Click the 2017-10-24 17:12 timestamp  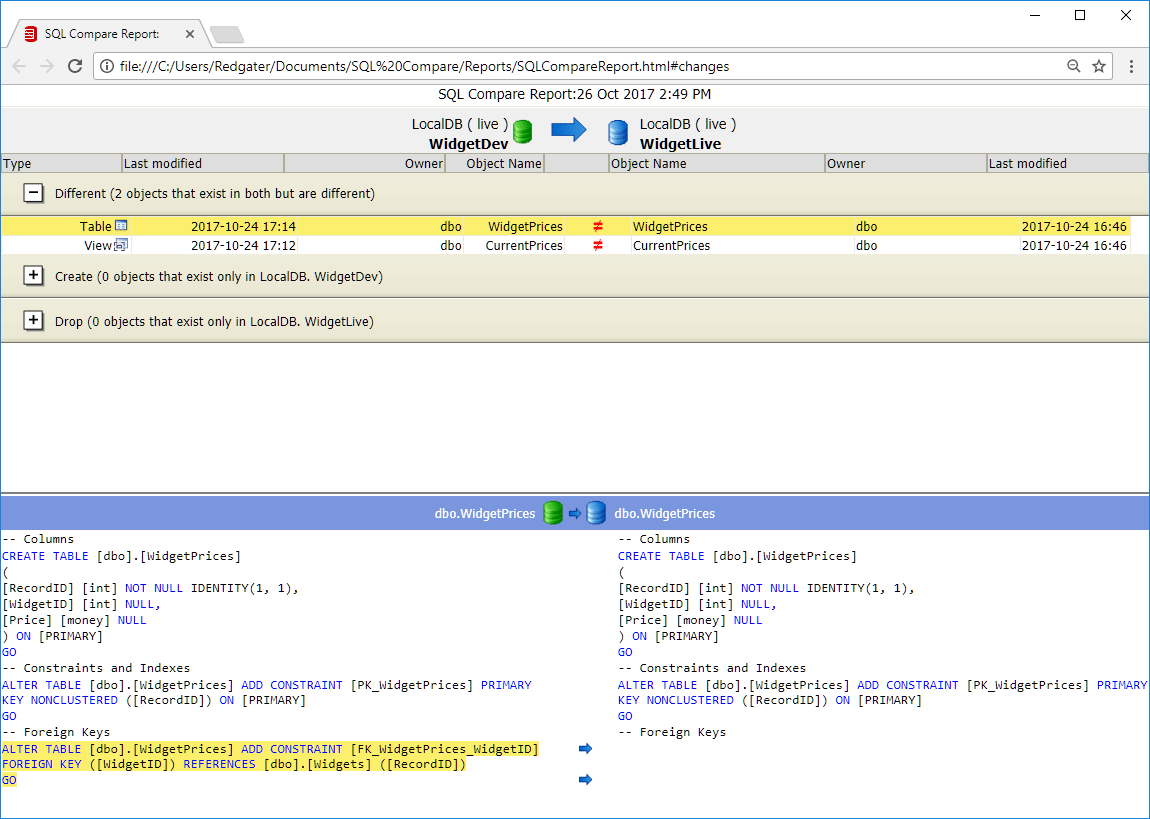[x=243, y=246]
